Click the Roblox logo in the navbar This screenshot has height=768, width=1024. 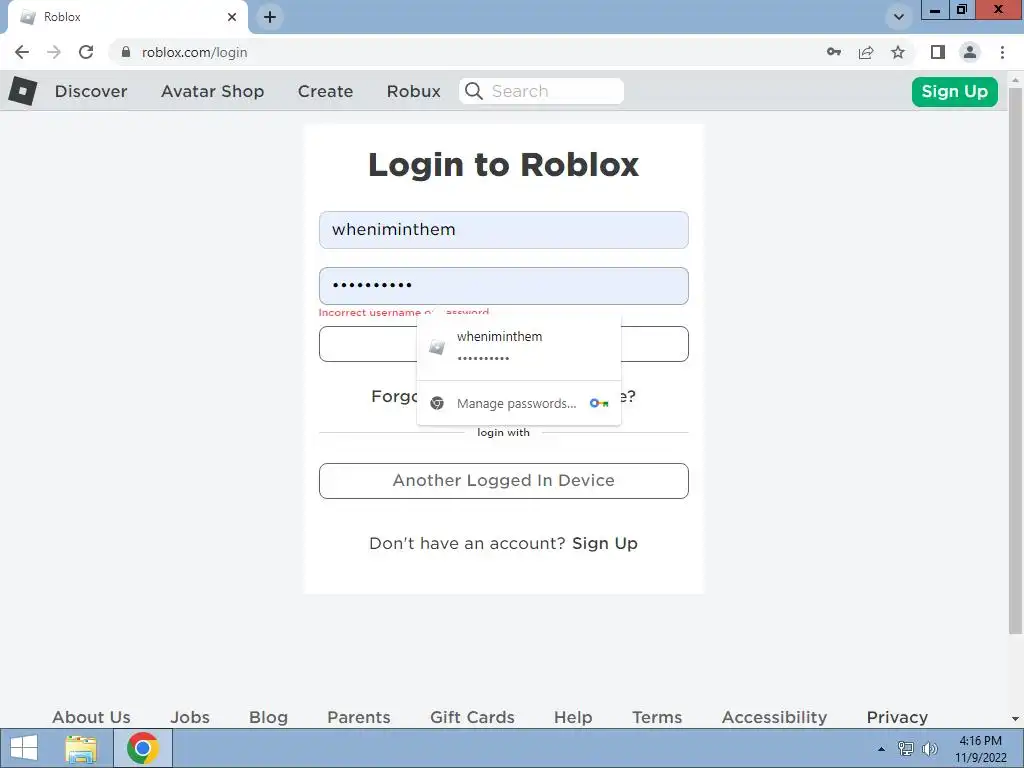[x=23, y=91]
